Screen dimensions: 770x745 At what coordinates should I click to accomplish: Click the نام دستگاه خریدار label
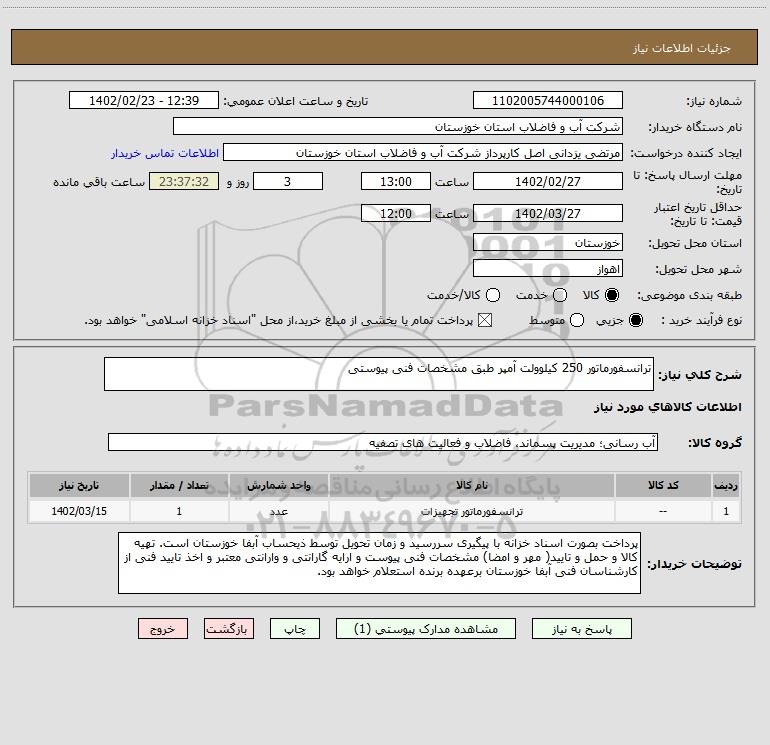(x=695, y=127)
